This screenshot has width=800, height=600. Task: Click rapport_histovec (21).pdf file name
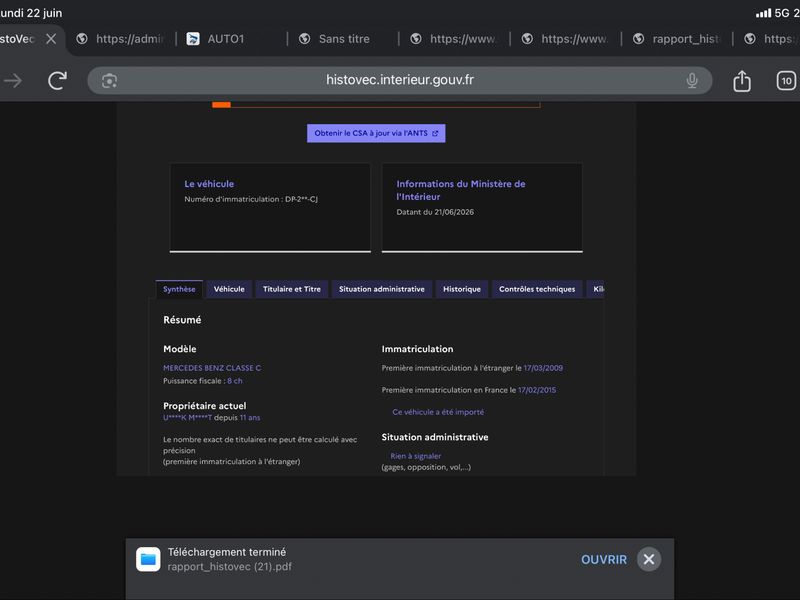(x=230, y=567)
